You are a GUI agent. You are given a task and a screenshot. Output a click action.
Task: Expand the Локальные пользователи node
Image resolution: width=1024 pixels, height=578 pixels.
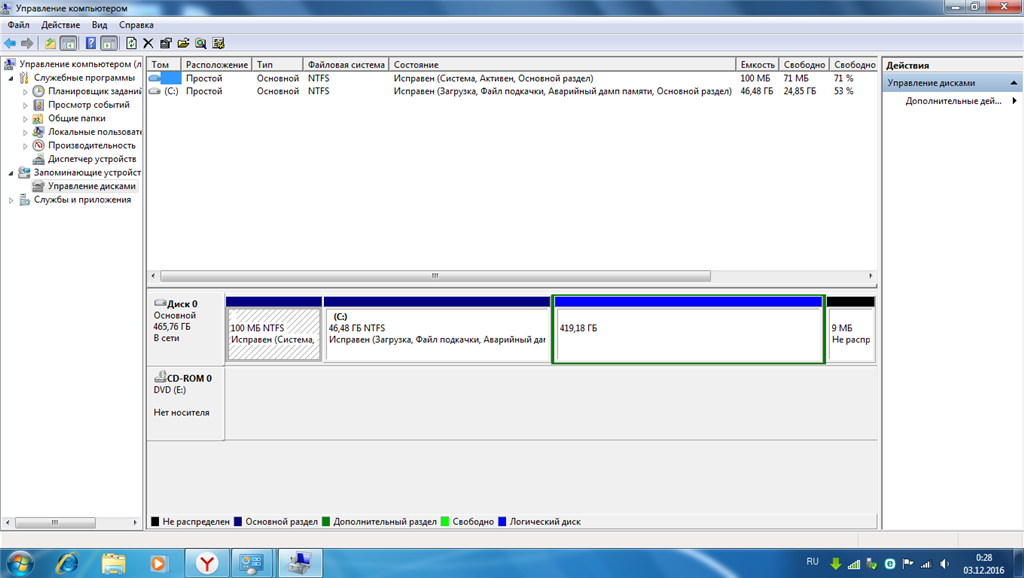coord(25,133)
